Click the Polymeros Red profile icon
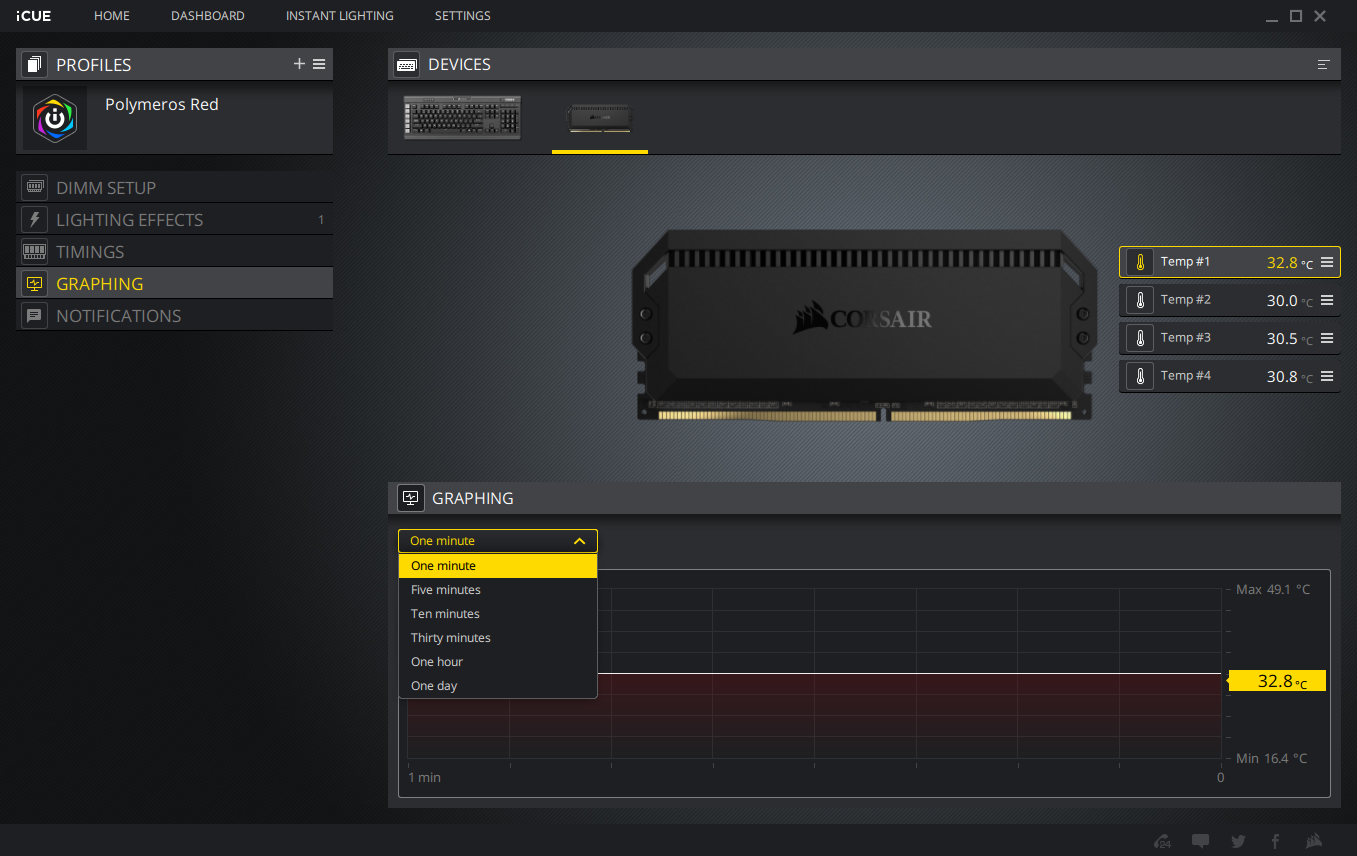The height and width of the screenshot is (856, 1357). click(x=55, y=118)
